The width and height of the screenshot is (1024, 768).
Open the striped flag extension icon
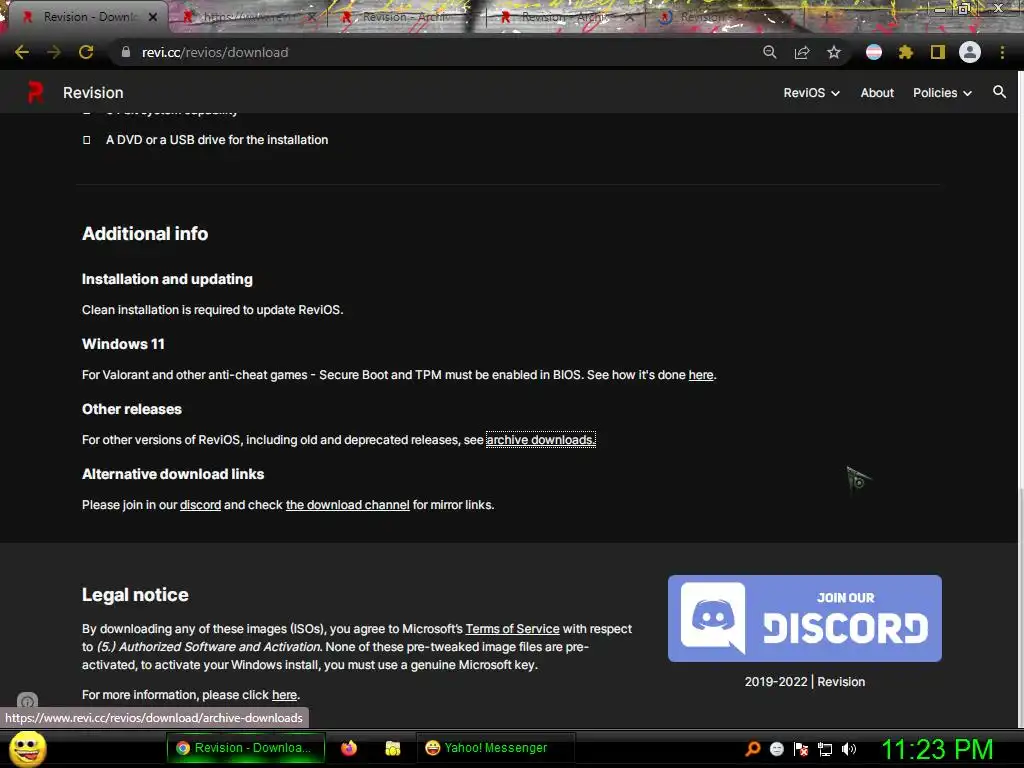pos(874,52)
